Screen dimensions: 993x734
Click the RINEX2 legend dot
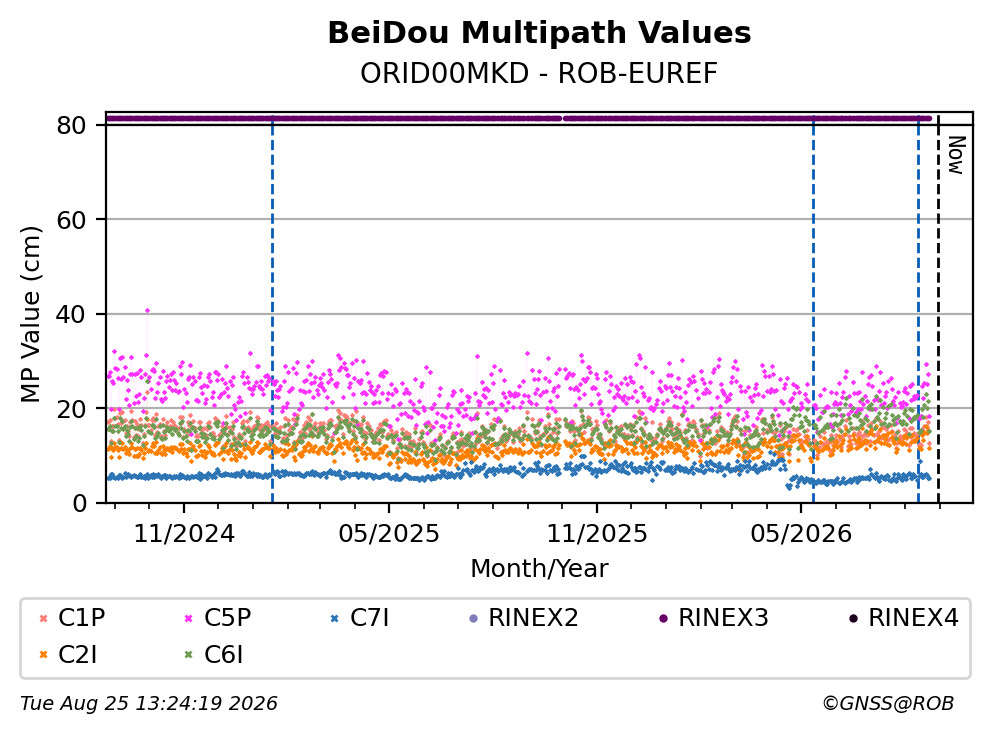(x=473, y=618)
